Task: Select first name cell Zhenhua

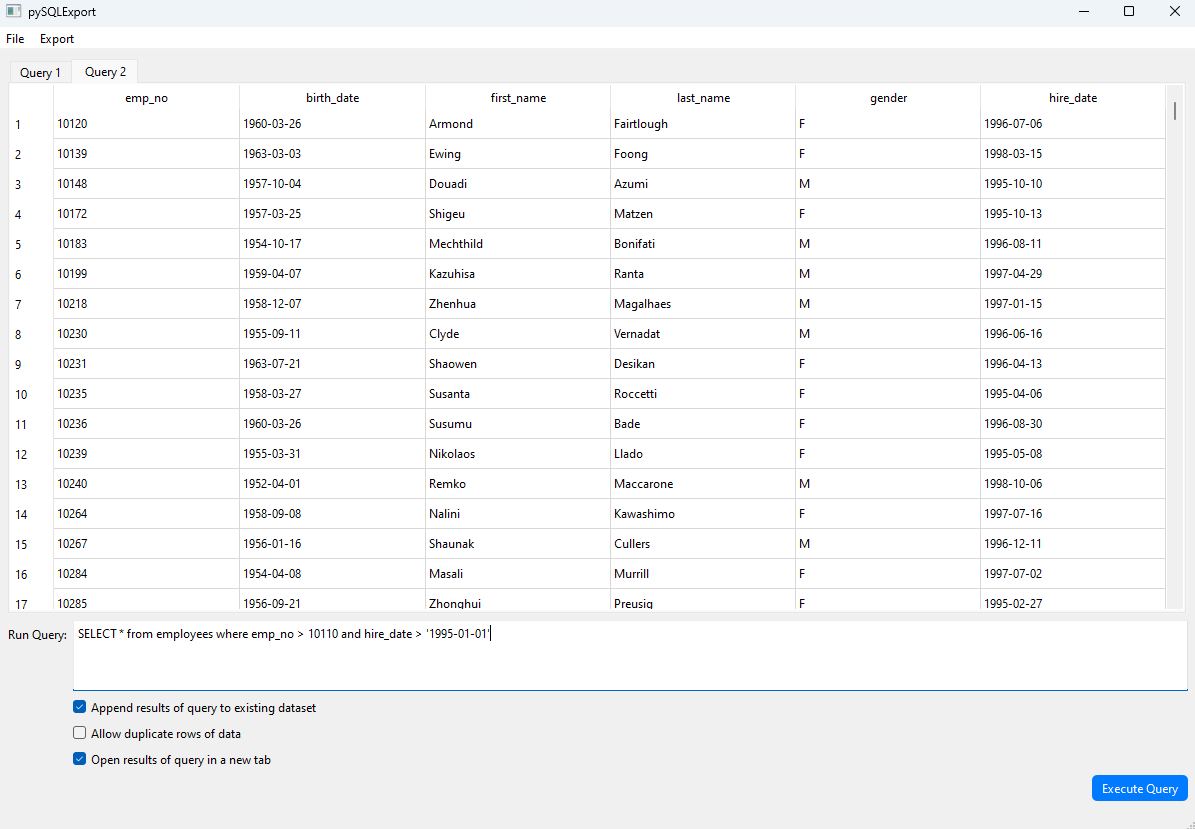Action: coord(518,304)
